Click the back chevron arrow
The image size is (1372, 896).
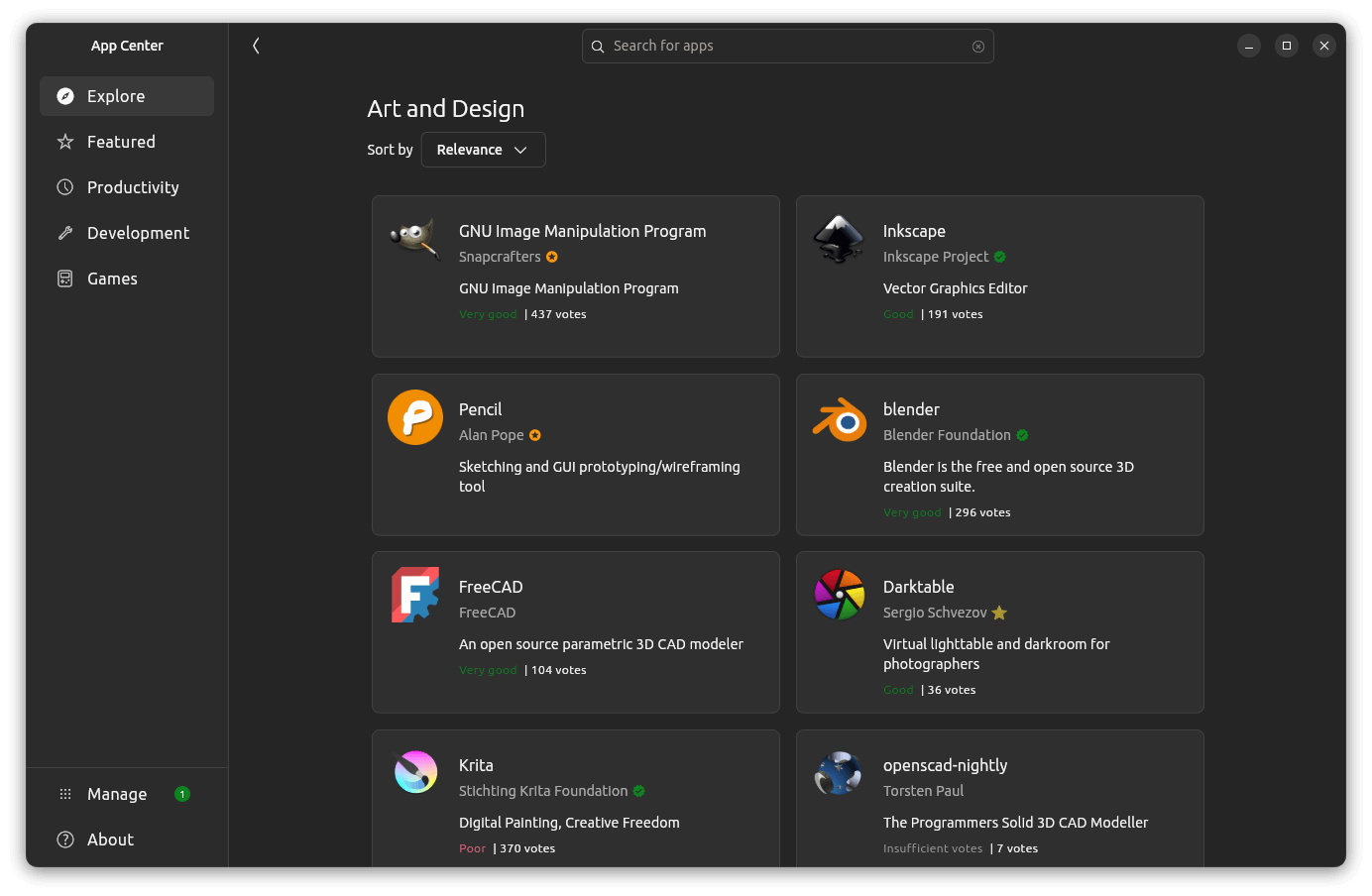(256, 46)
